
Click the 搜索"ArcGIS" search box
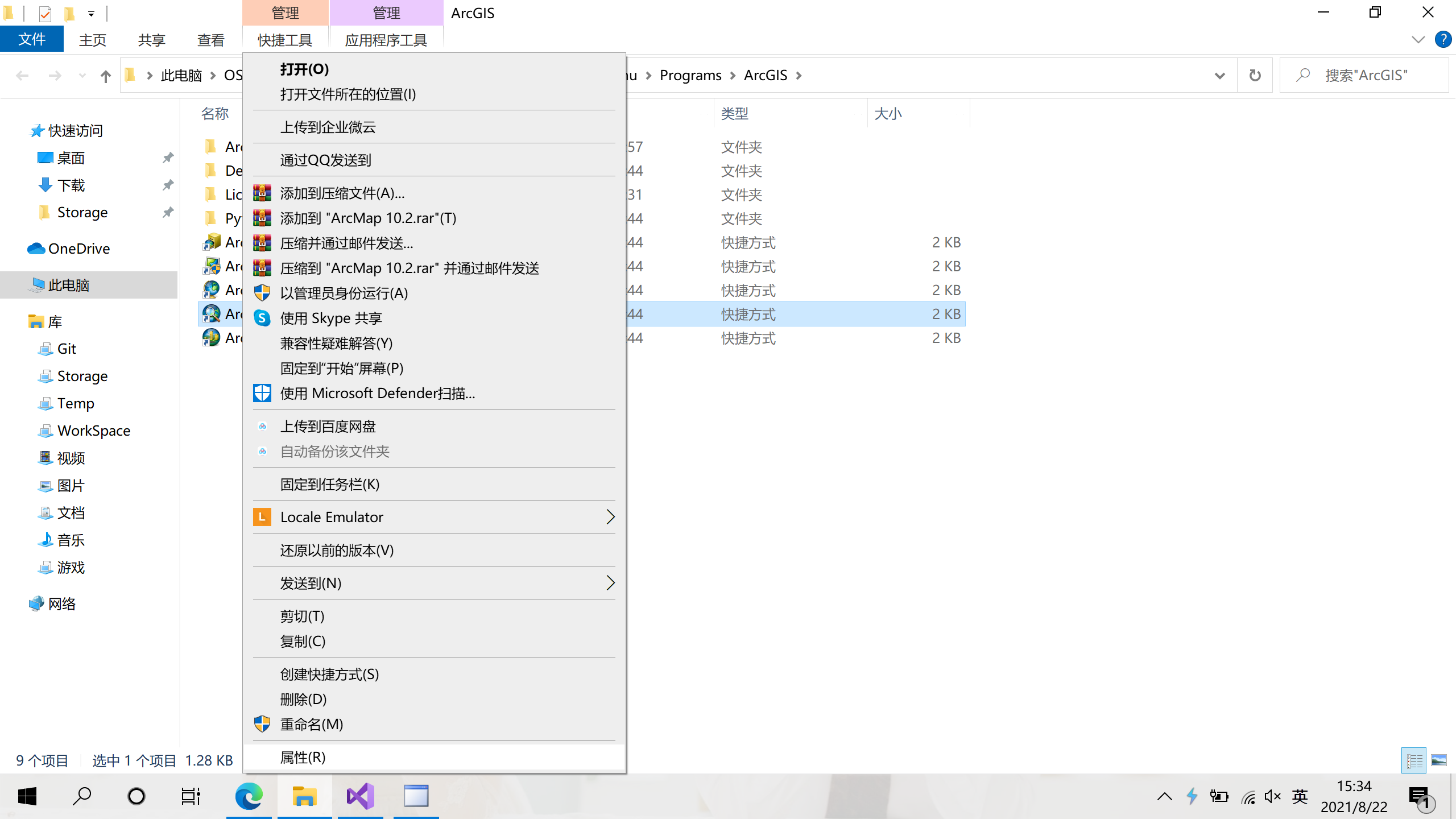1364,76
